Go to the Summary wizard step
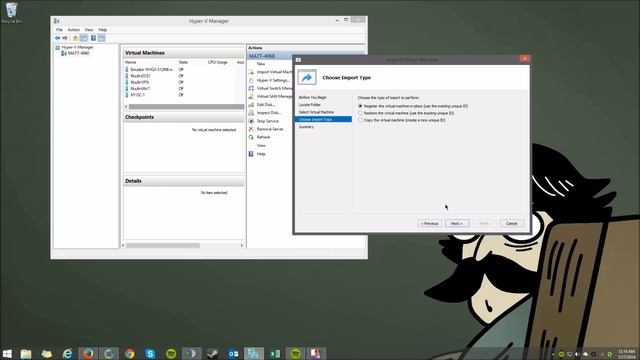Viewport: 640px width, 360px height. tap(307, 127)
